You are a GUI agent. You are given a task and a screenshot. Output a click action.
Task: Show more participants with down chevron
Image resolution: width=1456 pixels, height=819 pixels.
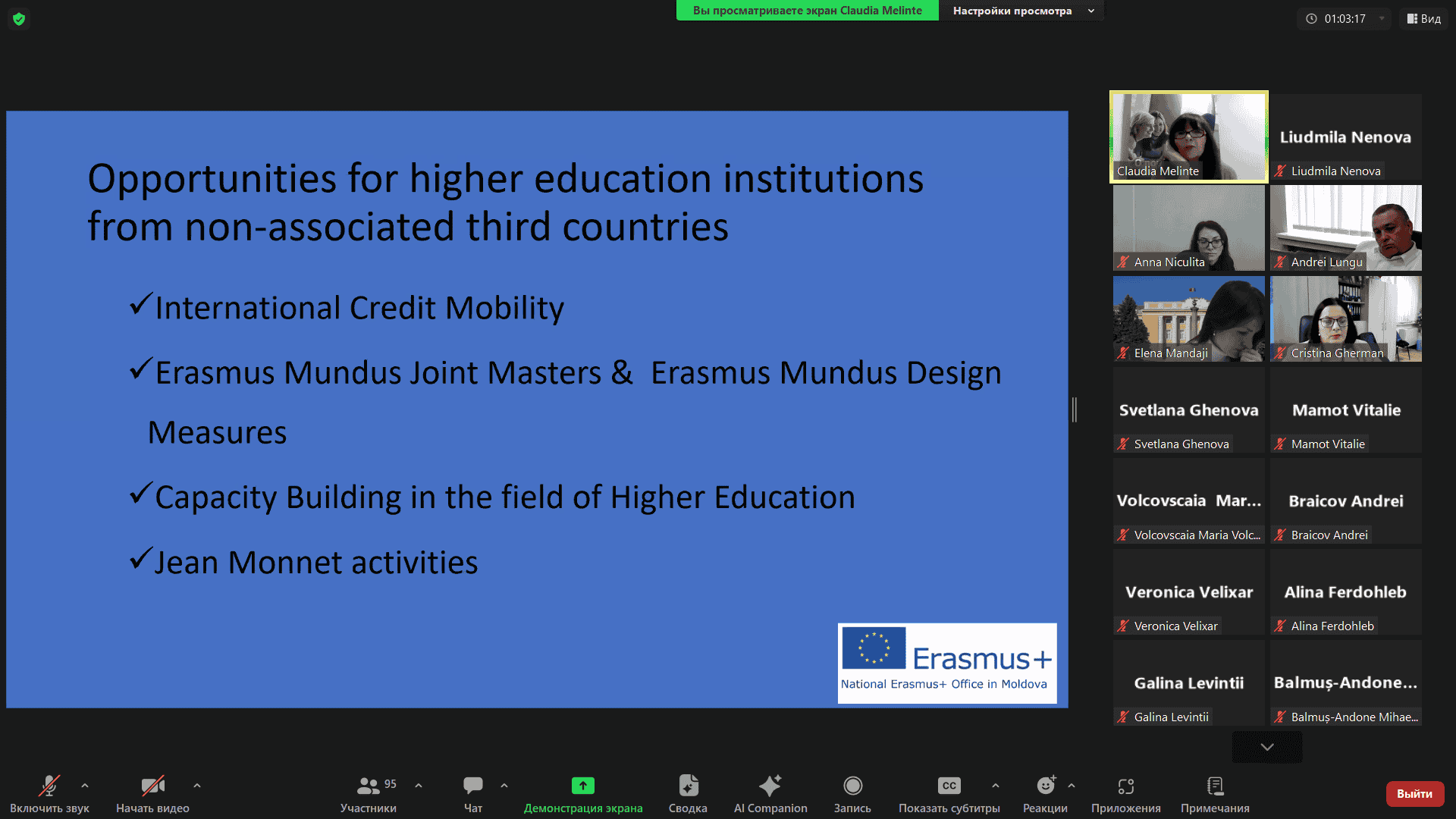tap(1267, 747)
